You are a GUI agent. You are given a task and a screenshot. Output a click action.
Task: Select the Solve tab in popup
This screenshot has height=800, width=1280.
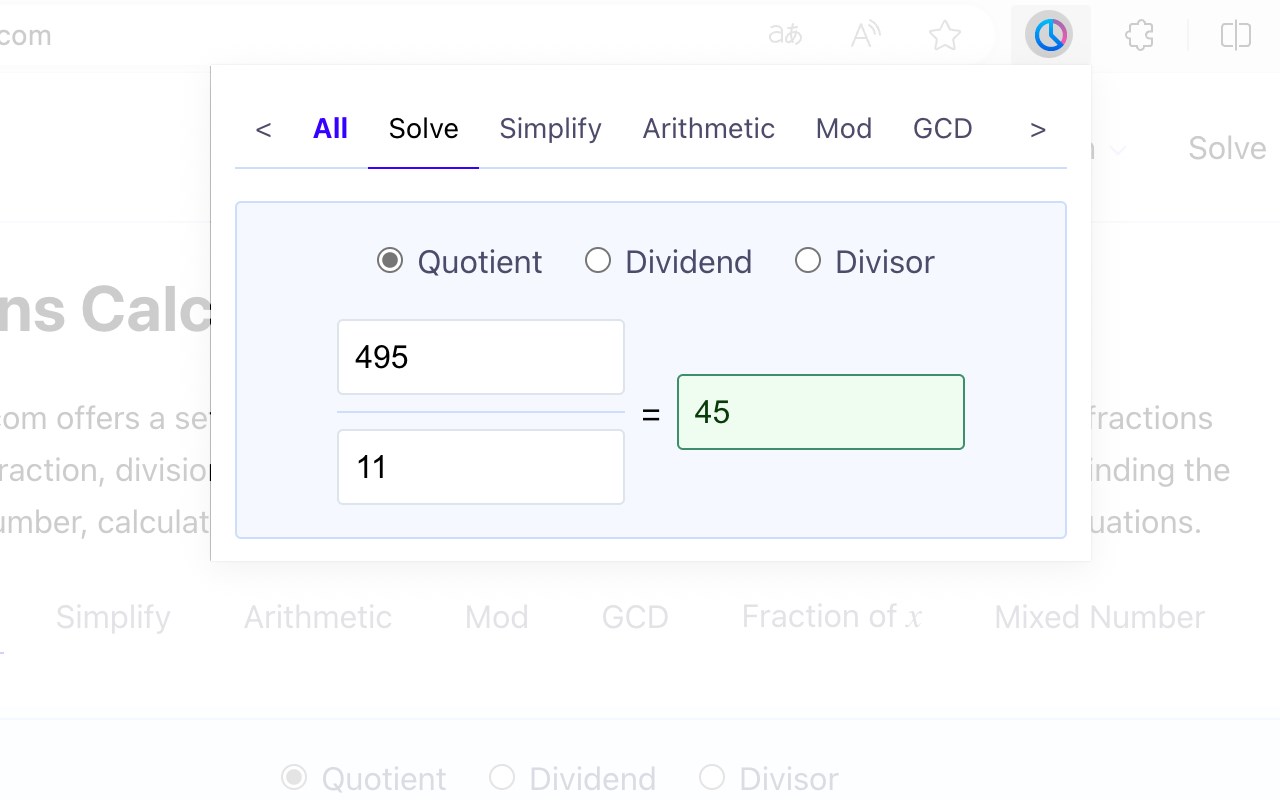pos(423,129)
